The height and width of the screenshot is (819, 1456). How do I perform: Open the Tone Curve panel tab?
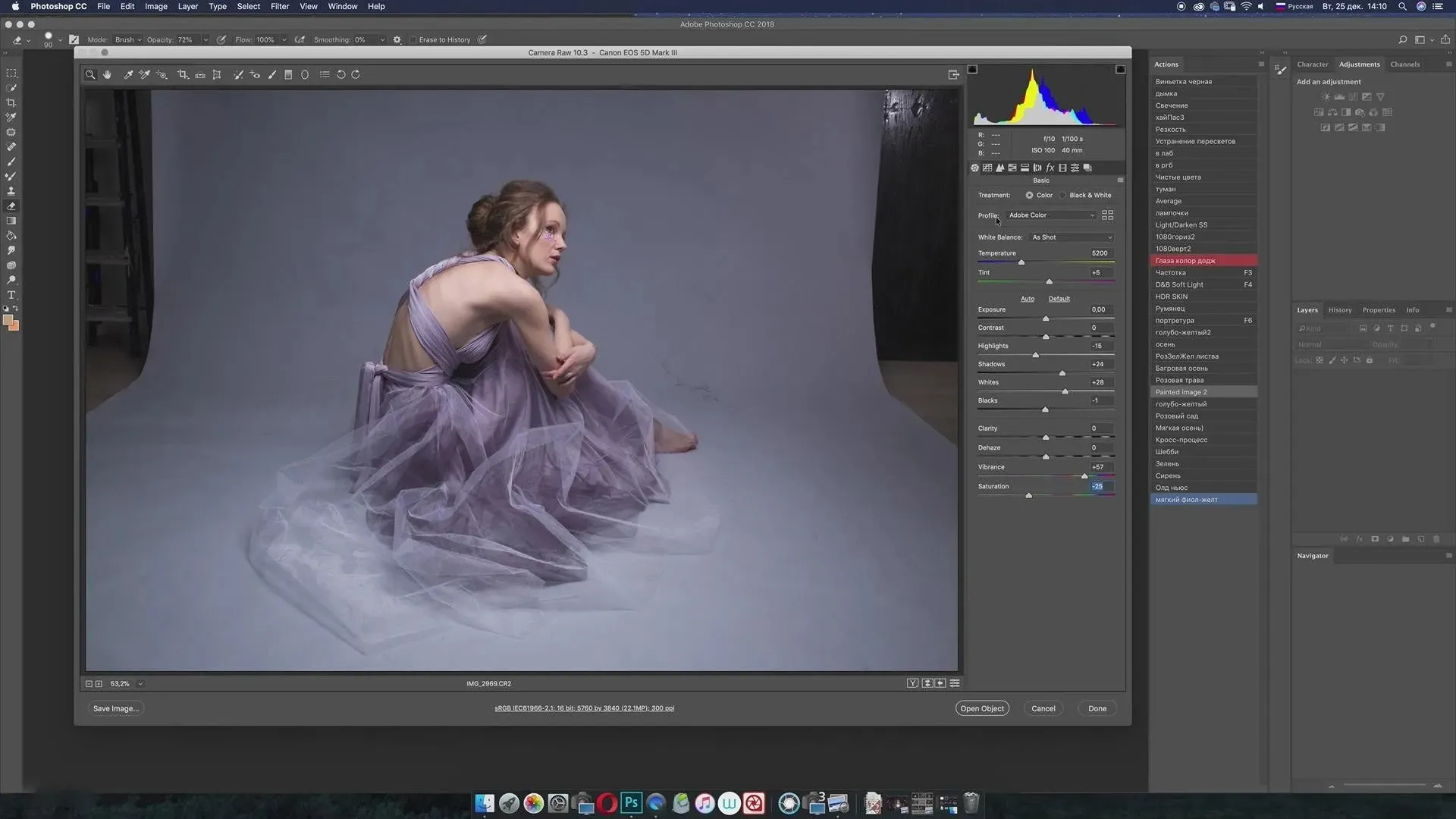click(987, 168)
